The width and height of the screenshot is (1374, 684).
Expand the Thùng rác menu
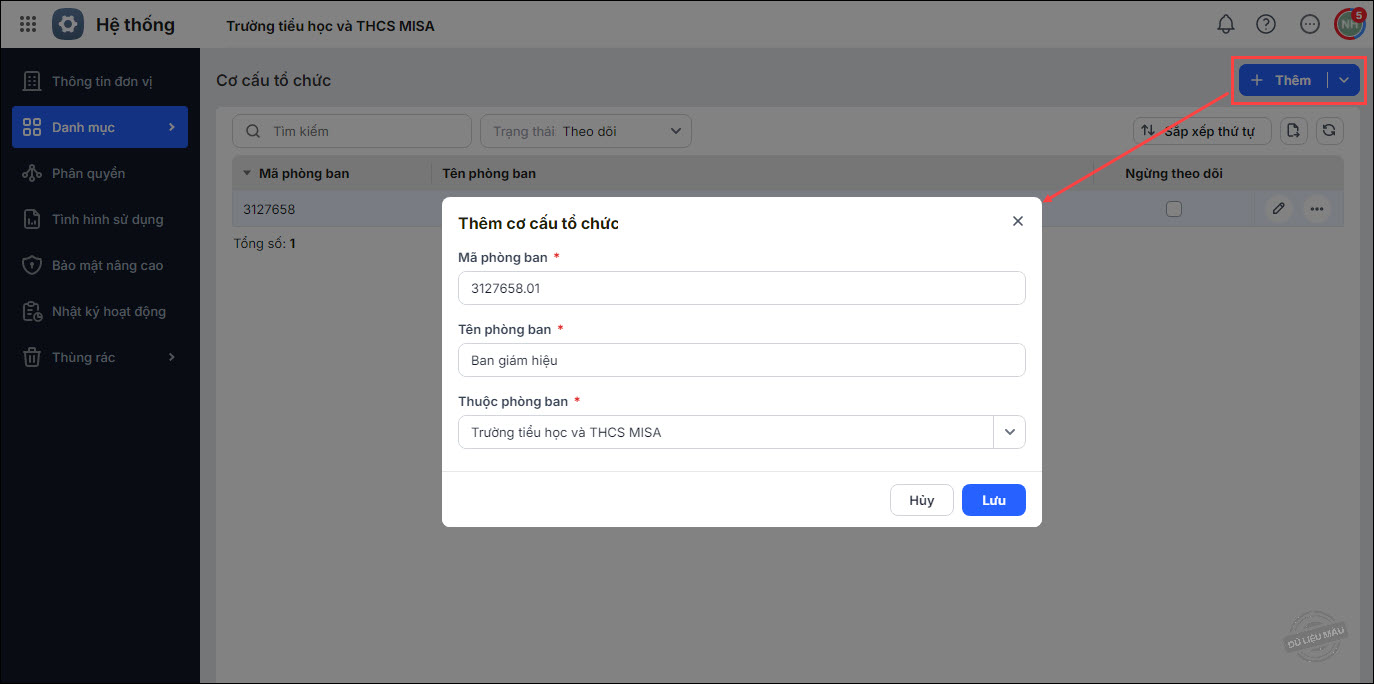tap(99, 357)
